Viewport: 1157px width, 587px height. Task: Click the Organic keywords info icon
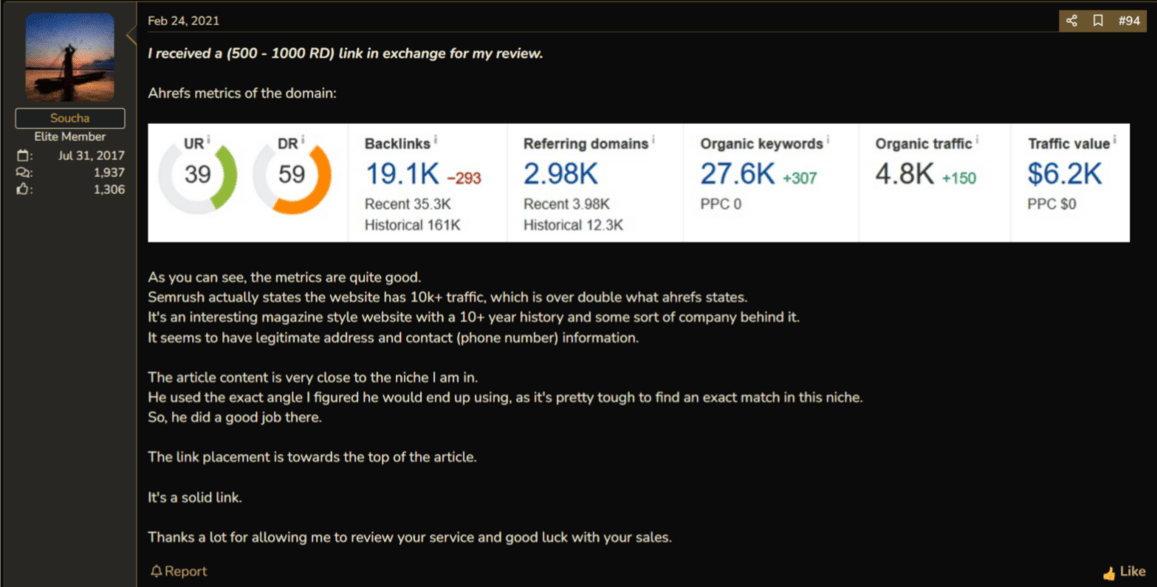[827, 139]
